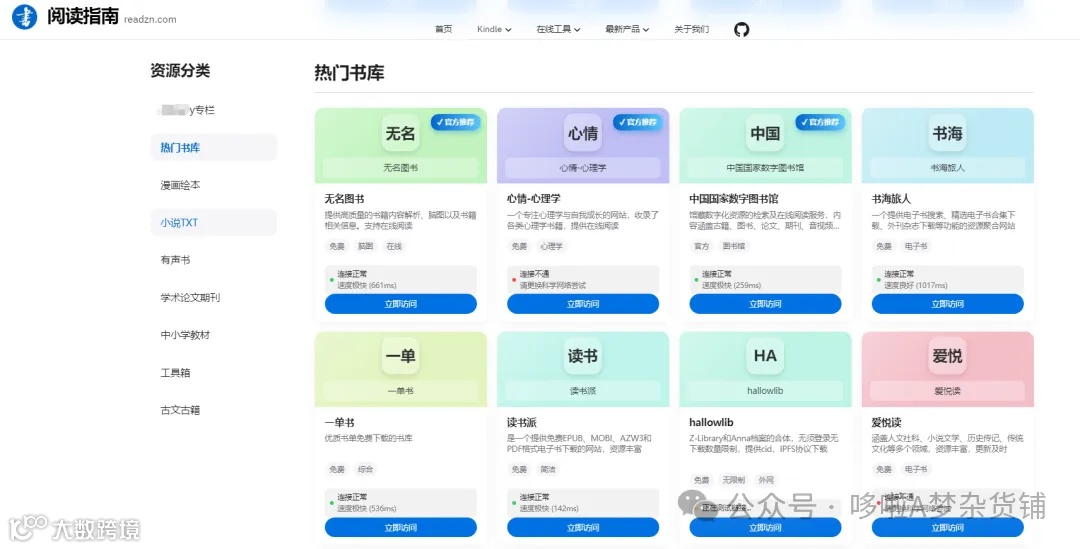Click 官方推荐 badge on 中国国家数字图书馆 card
The image size is (1080, 549).
[x=820, y=122]
